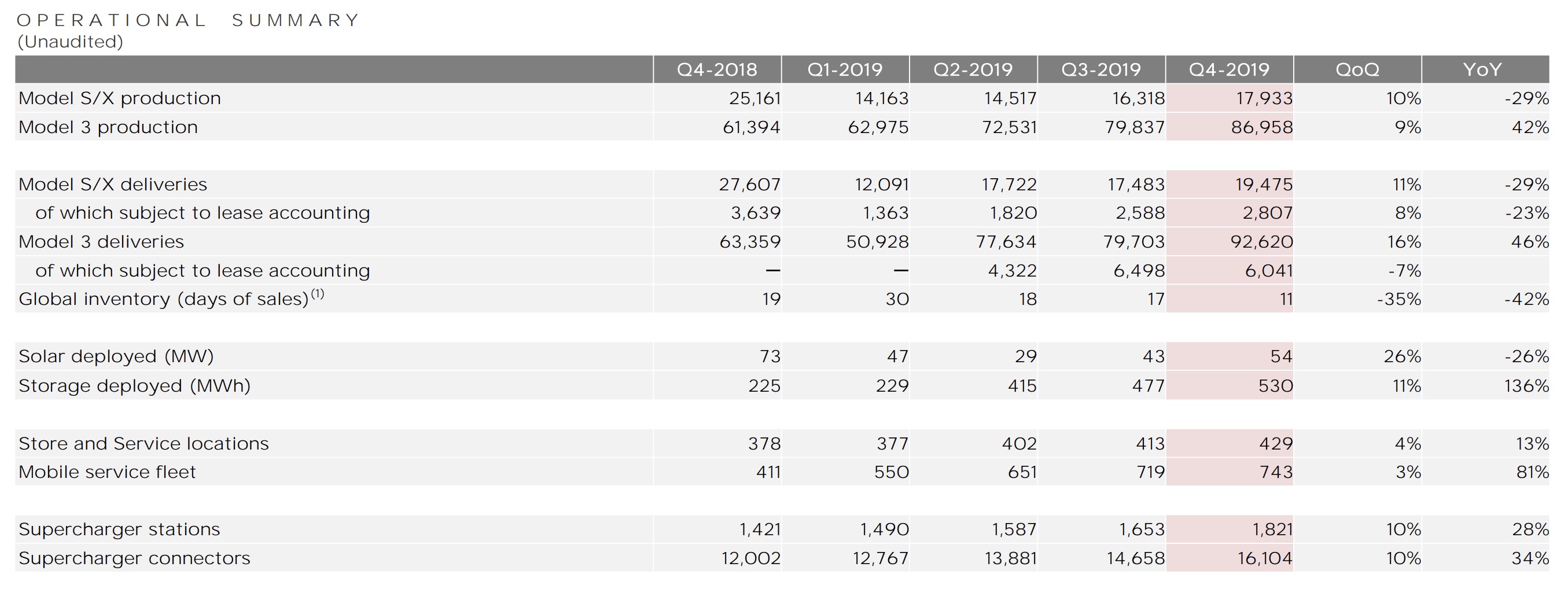This screenshot has width=1568, height=589.
Task: Click the Store and Service locations label
Action: tap(143, 444)
